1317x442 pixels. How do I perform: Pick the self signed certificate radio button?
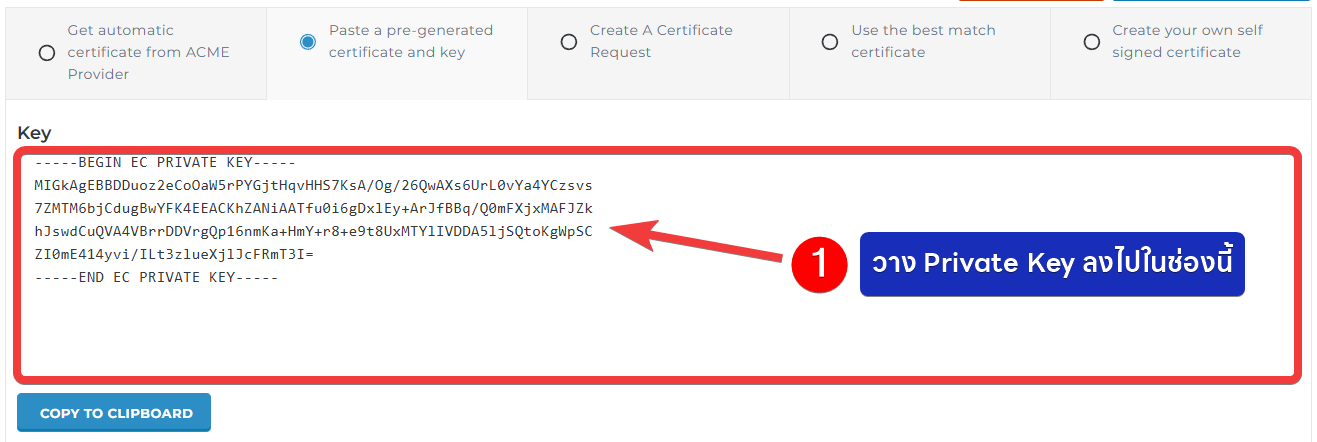pyautogui.click(x=1091, y=41)
